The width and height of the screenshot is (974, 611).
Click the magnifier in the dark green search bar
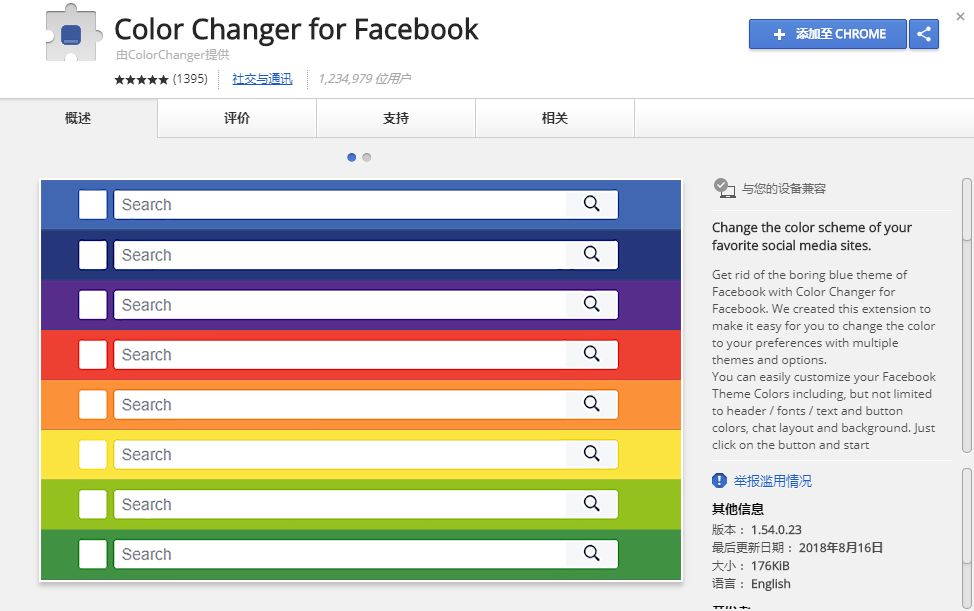tap(591, 553)
